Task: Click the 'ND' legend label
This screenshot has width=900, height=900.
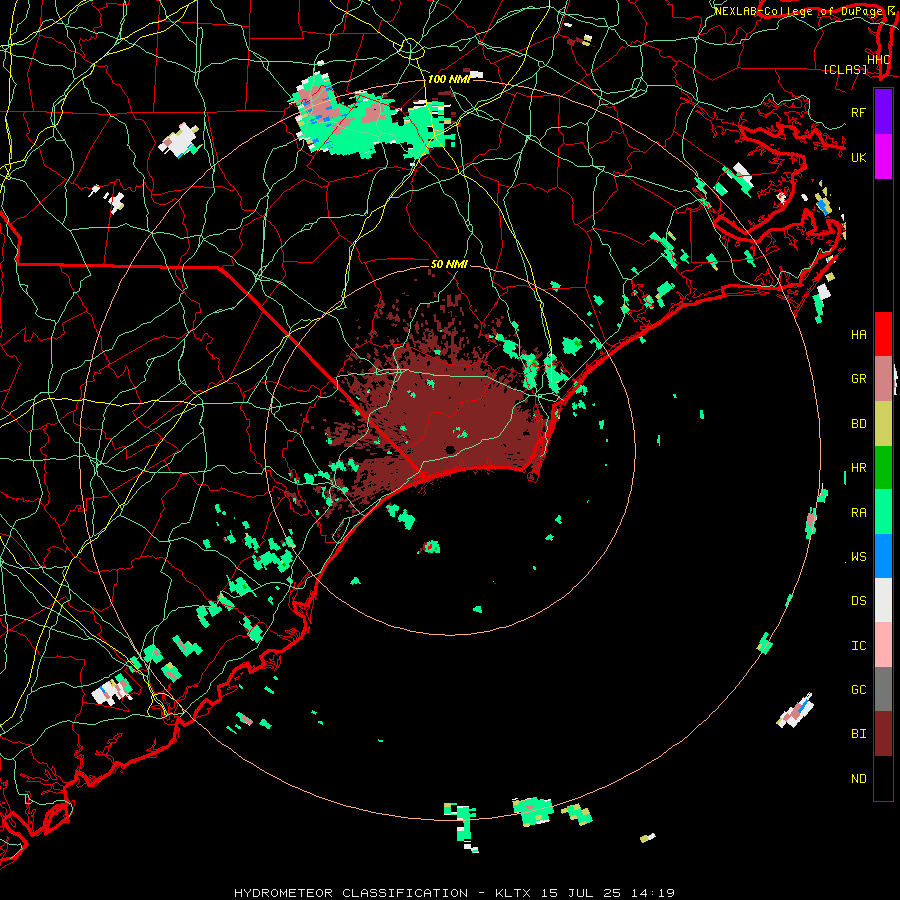Action: 858,779
